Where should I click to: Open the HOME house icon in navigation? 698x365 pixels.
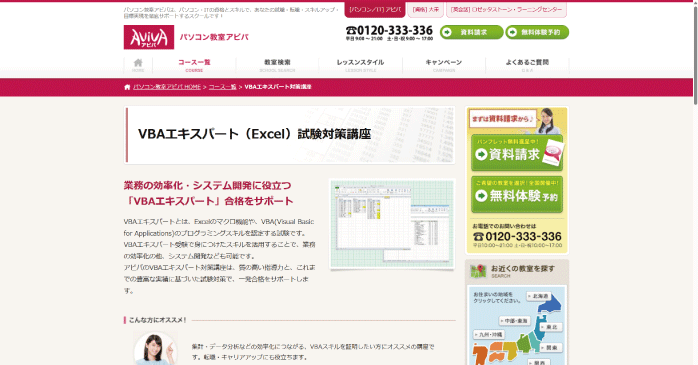point(138,65)
